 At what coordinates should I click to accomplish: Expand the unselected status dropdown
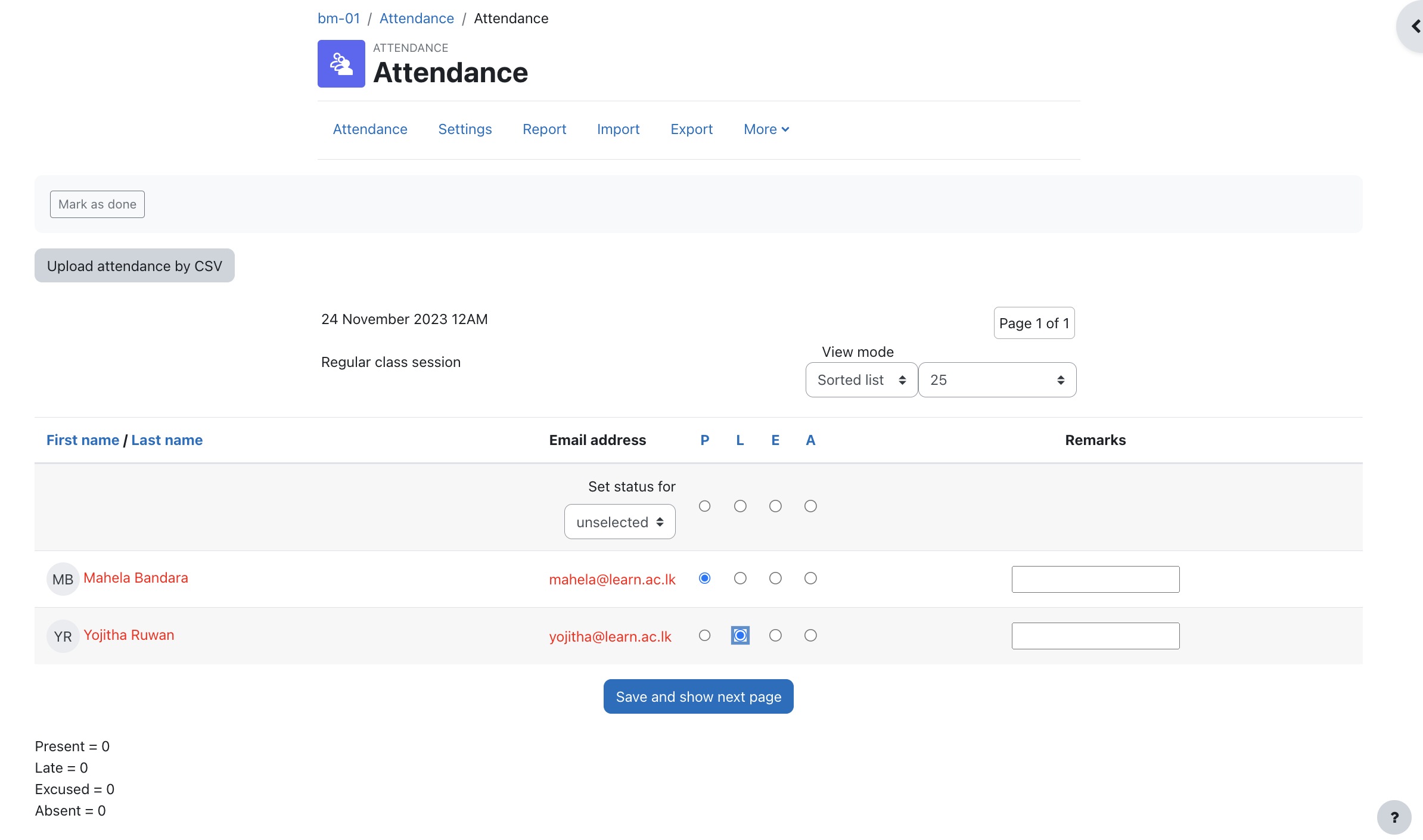(x=620, y=522)
